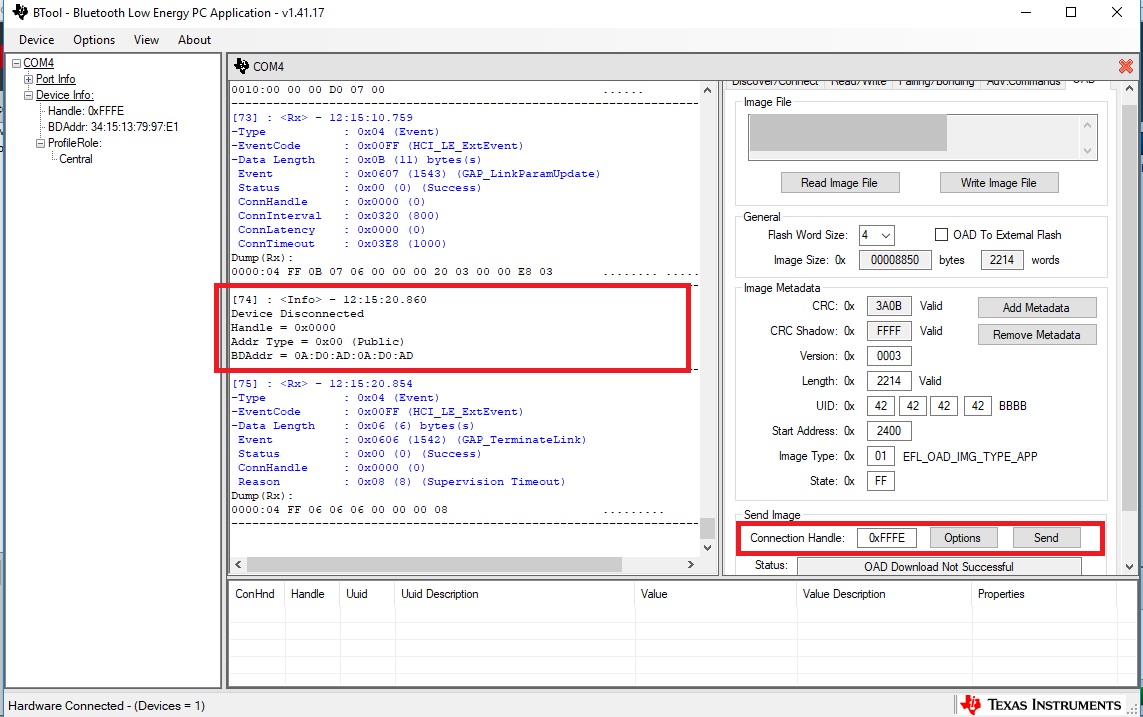Click the image size words field
The image size is (1143, 717).
point(1002,260)
